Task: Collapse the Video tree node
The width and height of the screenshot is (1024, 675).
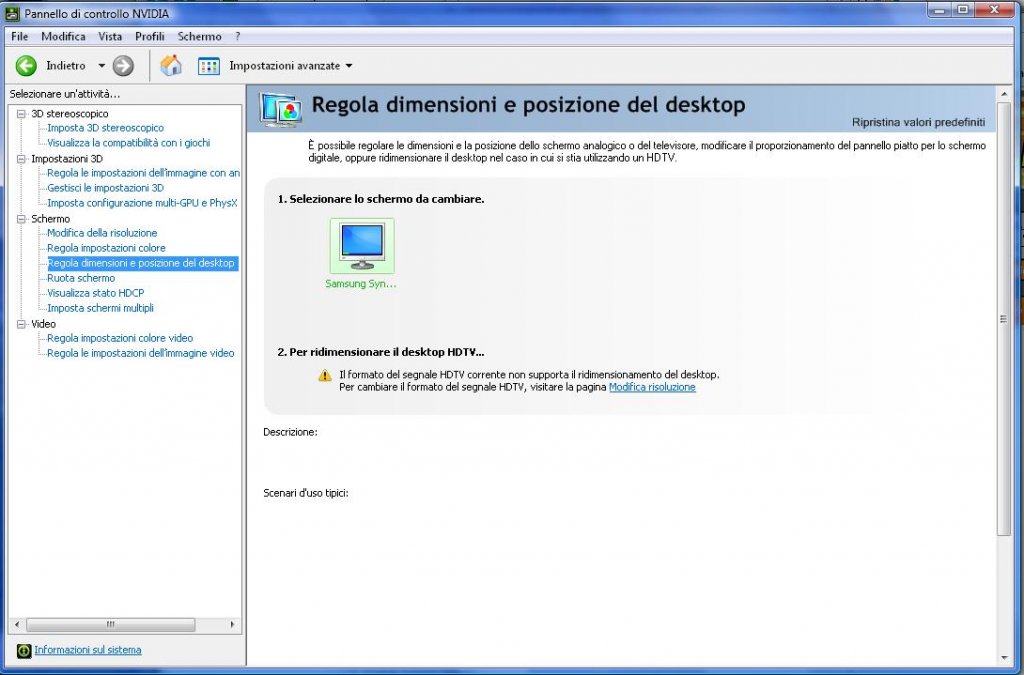Action: (x=21, y=324)
